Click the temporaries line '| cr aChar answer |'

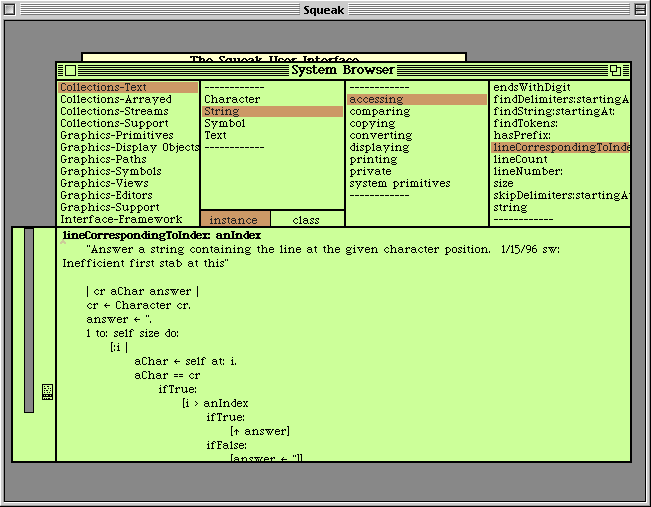(x=142, y=291)
